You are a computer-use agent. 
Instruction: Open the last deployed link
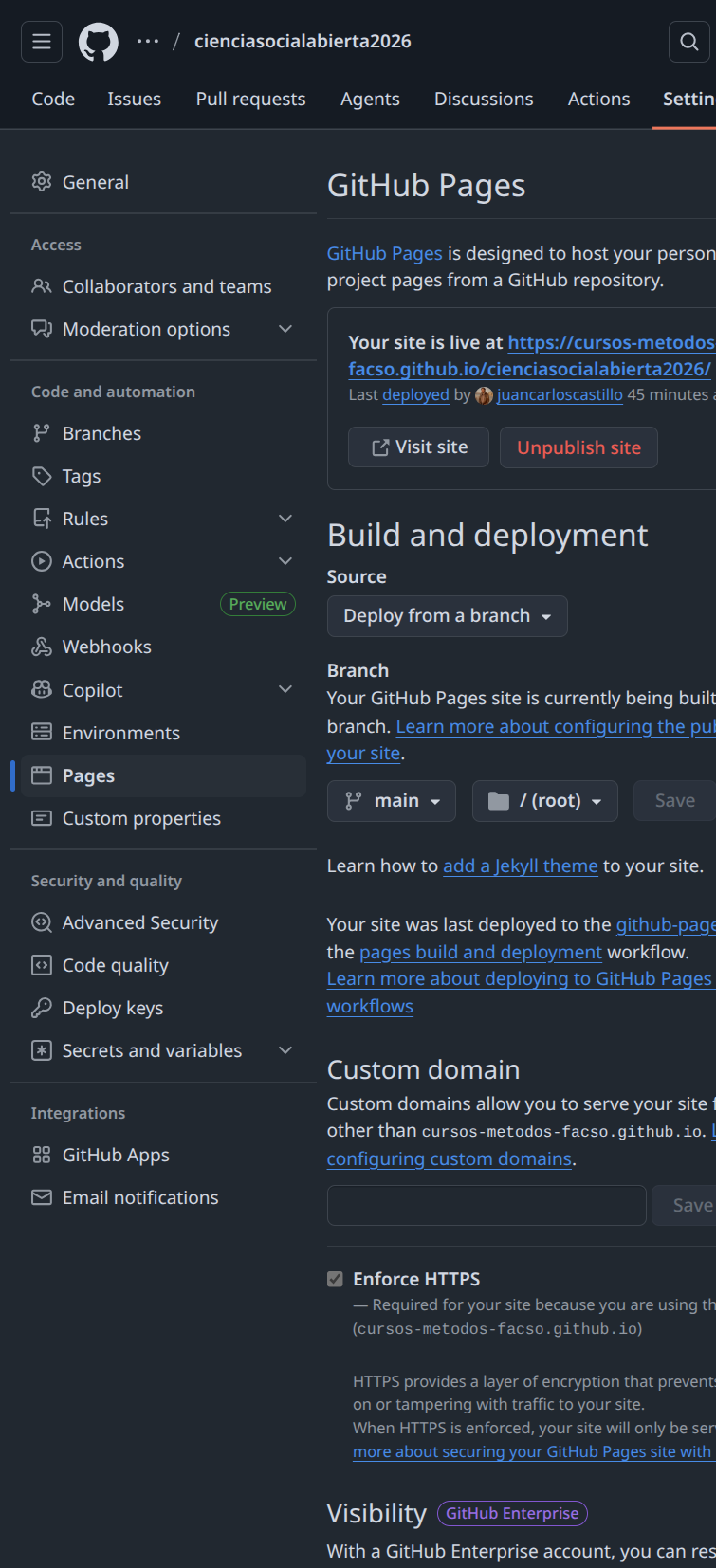point(415,394)
